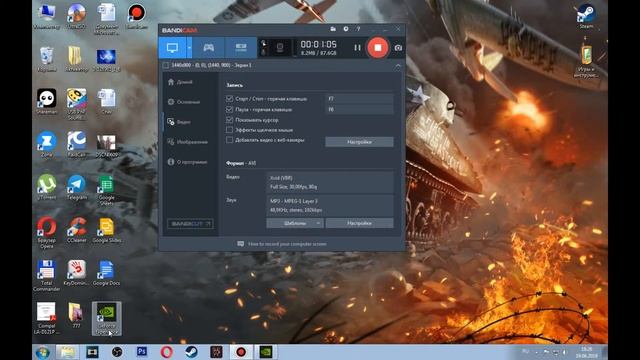
Task: Click the MP3 MPEG-1 Layer 3 audio info
Action: (330, 205)
